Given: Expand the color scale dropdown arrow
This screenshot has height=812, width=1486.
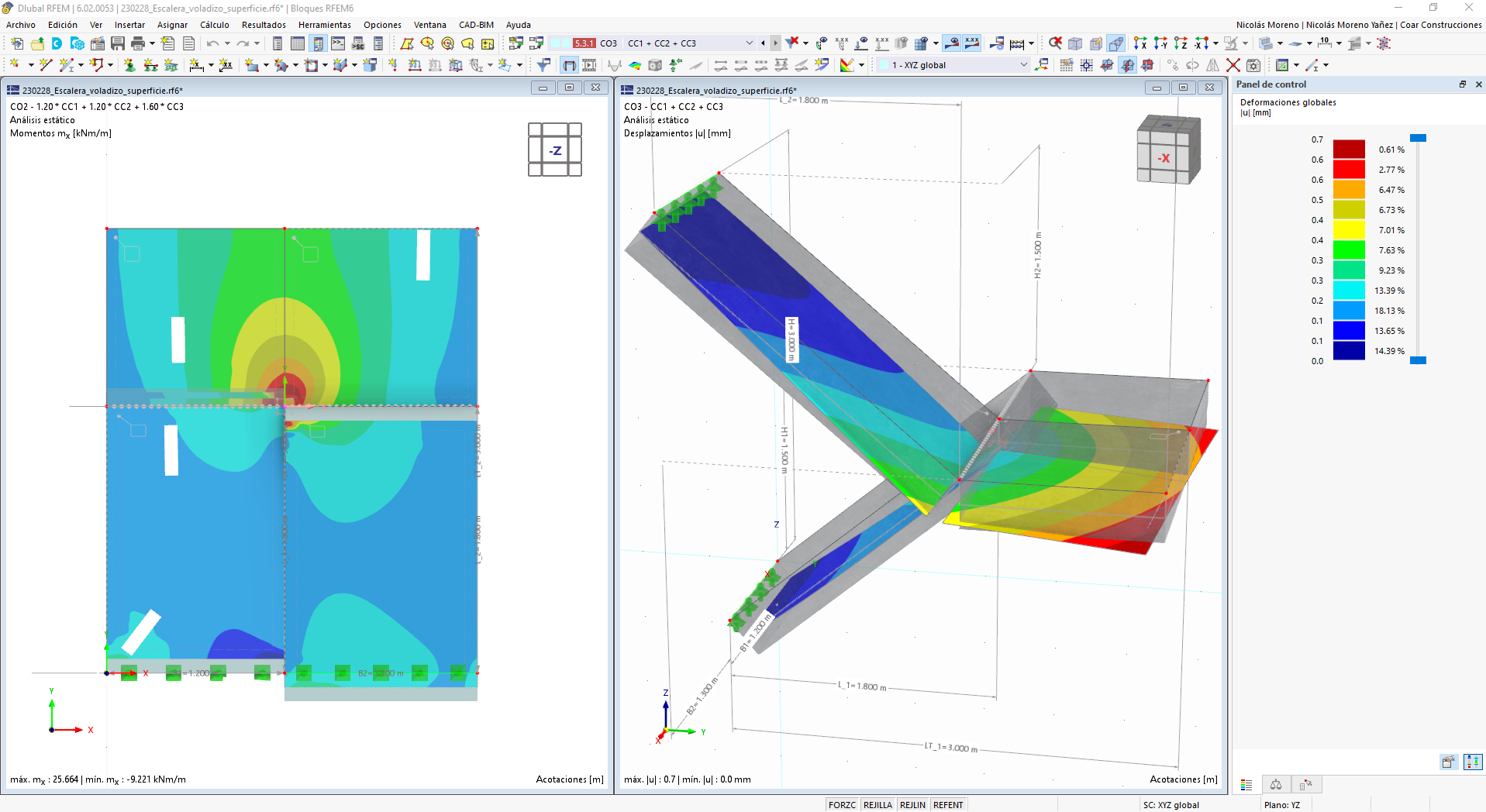Looking at the screenshot, I should click(x=861, y=65).
